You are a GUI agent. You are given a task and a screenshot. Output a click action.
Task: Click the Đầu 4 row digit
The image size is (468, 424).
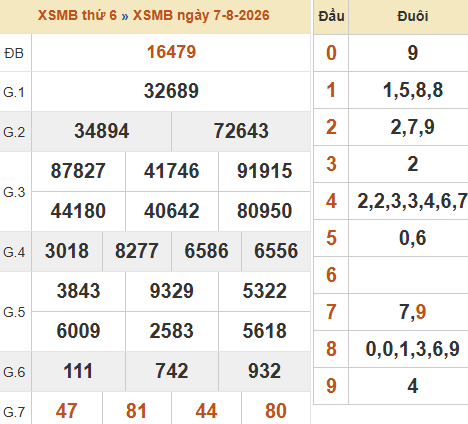pyautogui.click(x=331, y=201)
